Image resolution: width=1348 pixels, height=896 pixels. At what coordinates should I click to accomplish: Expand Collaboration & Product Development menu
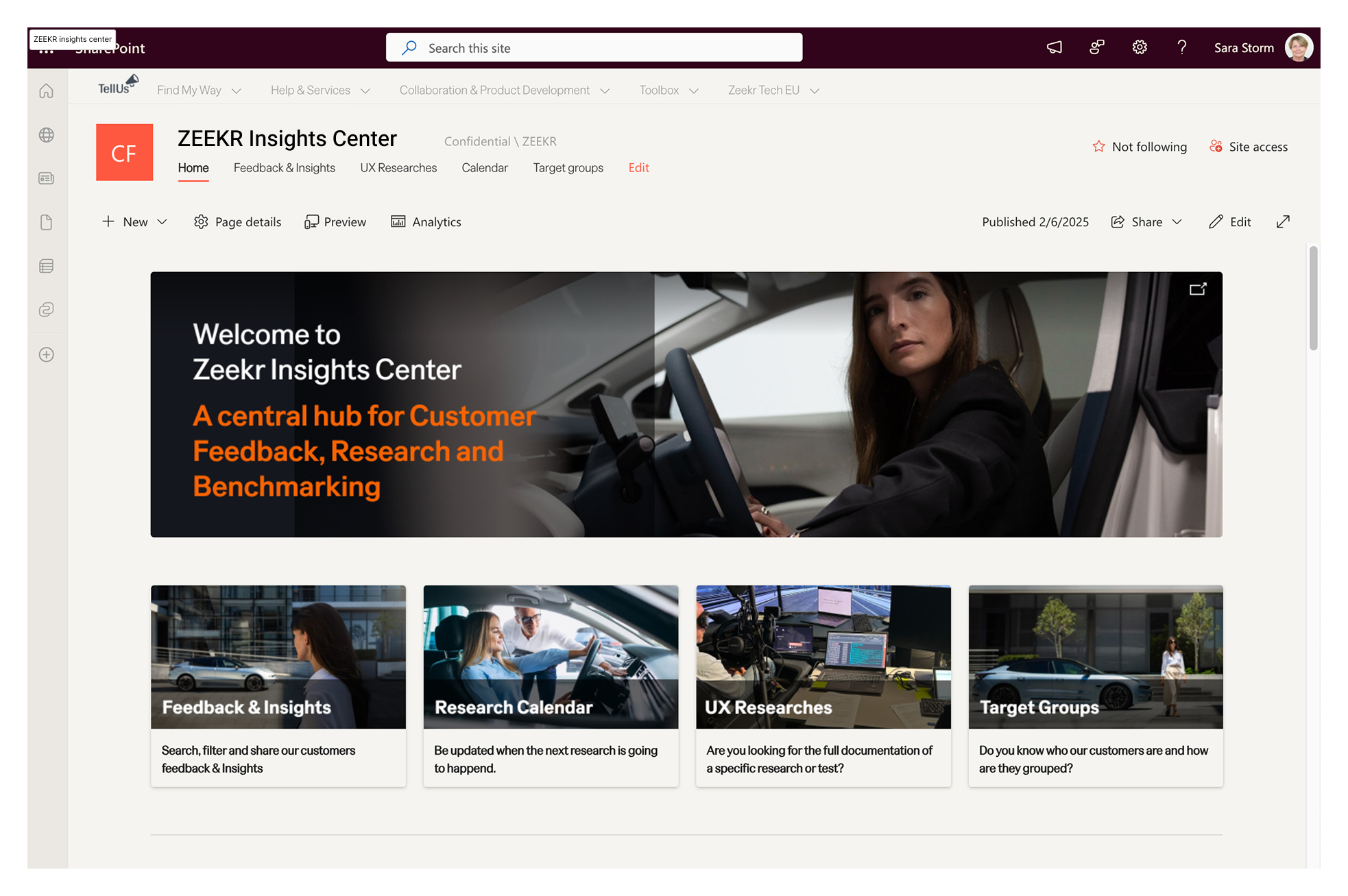[505, 90]
